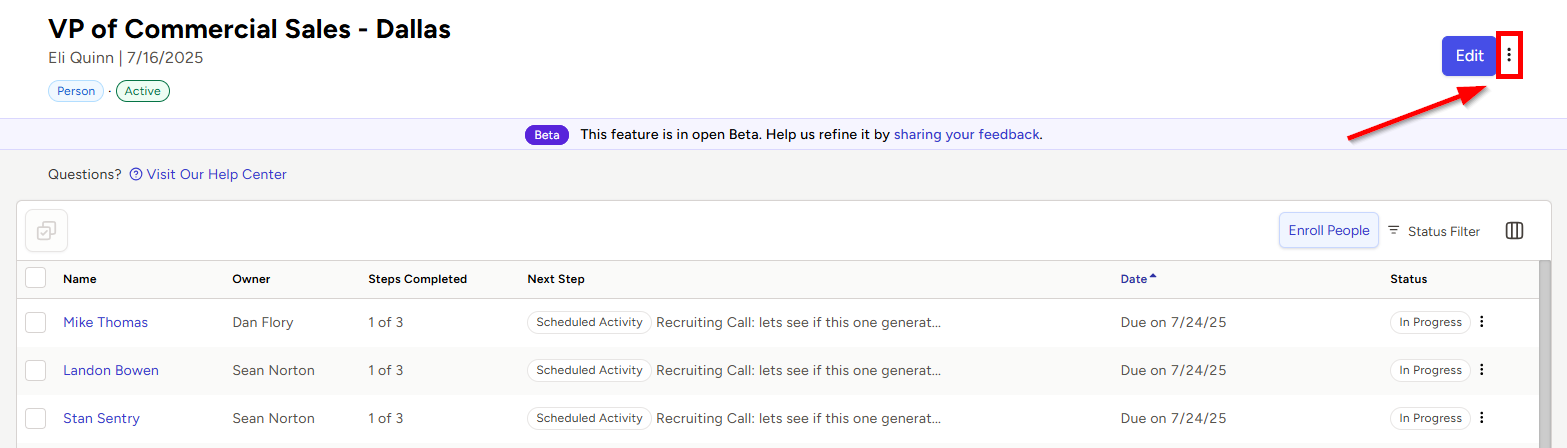1567x448 pixels.
Task: Open the In Progress status for Landon Bowen
Action: pos(1430,370)
